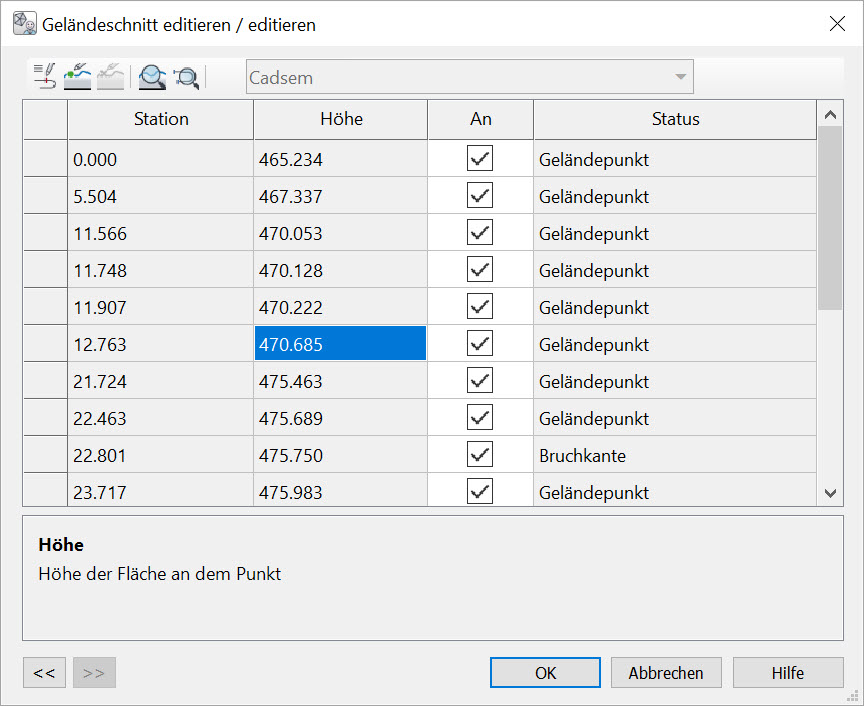Click the app icon in title bar
Image resolution: width=864 pixels, height=706 pixels.
pyautogui.click(x=24, y=24)
